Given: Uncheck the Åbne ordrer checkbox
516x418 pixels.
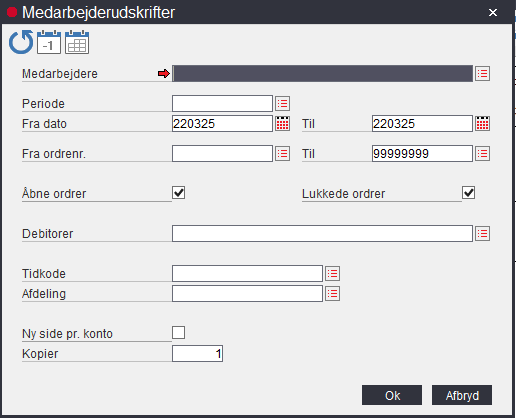Looking at the screenshot, I should click(179, 193).
